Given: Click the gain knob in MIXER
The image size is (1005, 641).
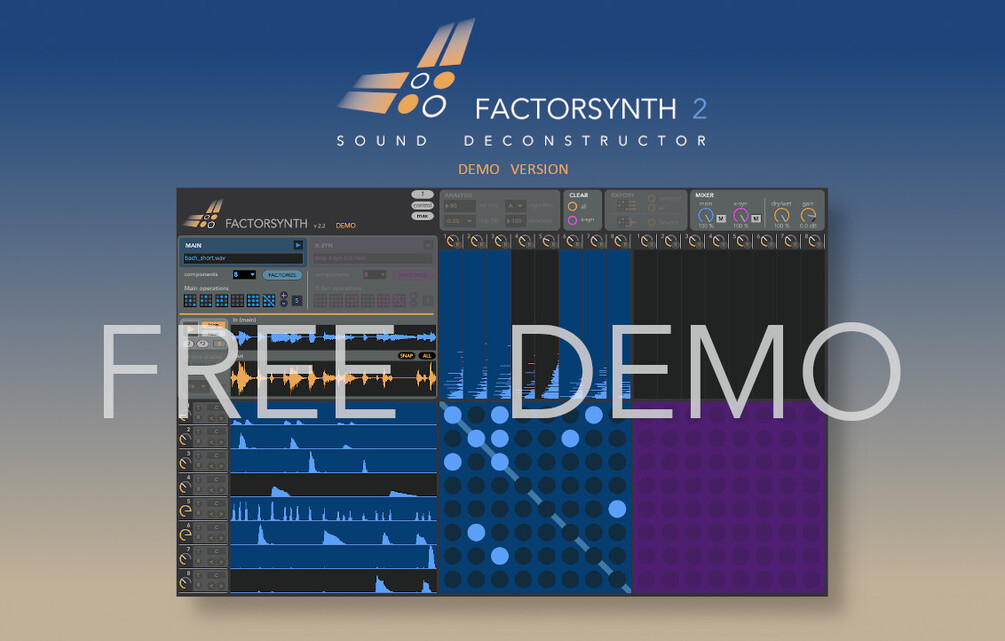Looking at the screenshot, I should (808, 216).
